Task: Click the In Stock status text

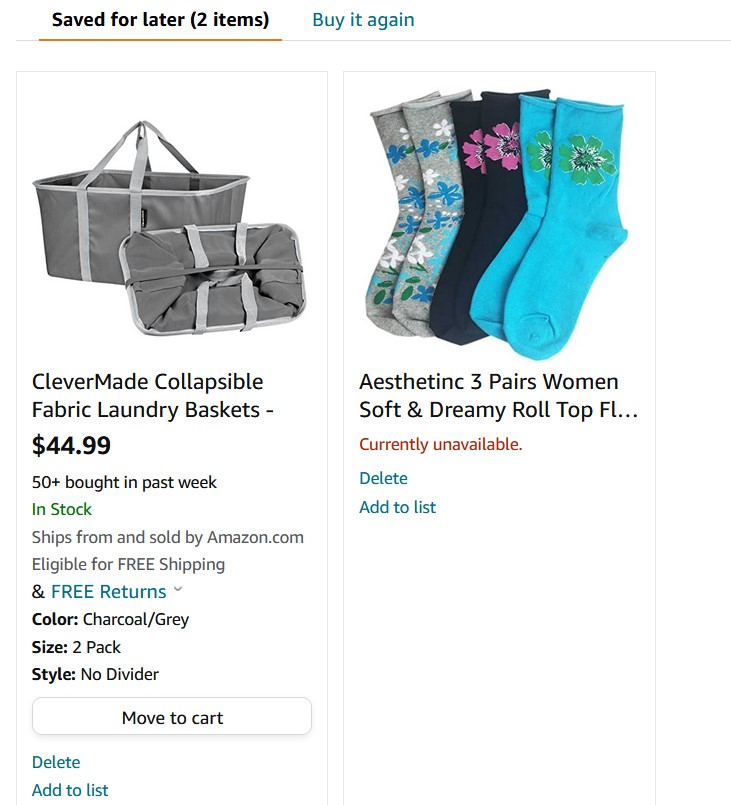Action: [x=62, y=509]
